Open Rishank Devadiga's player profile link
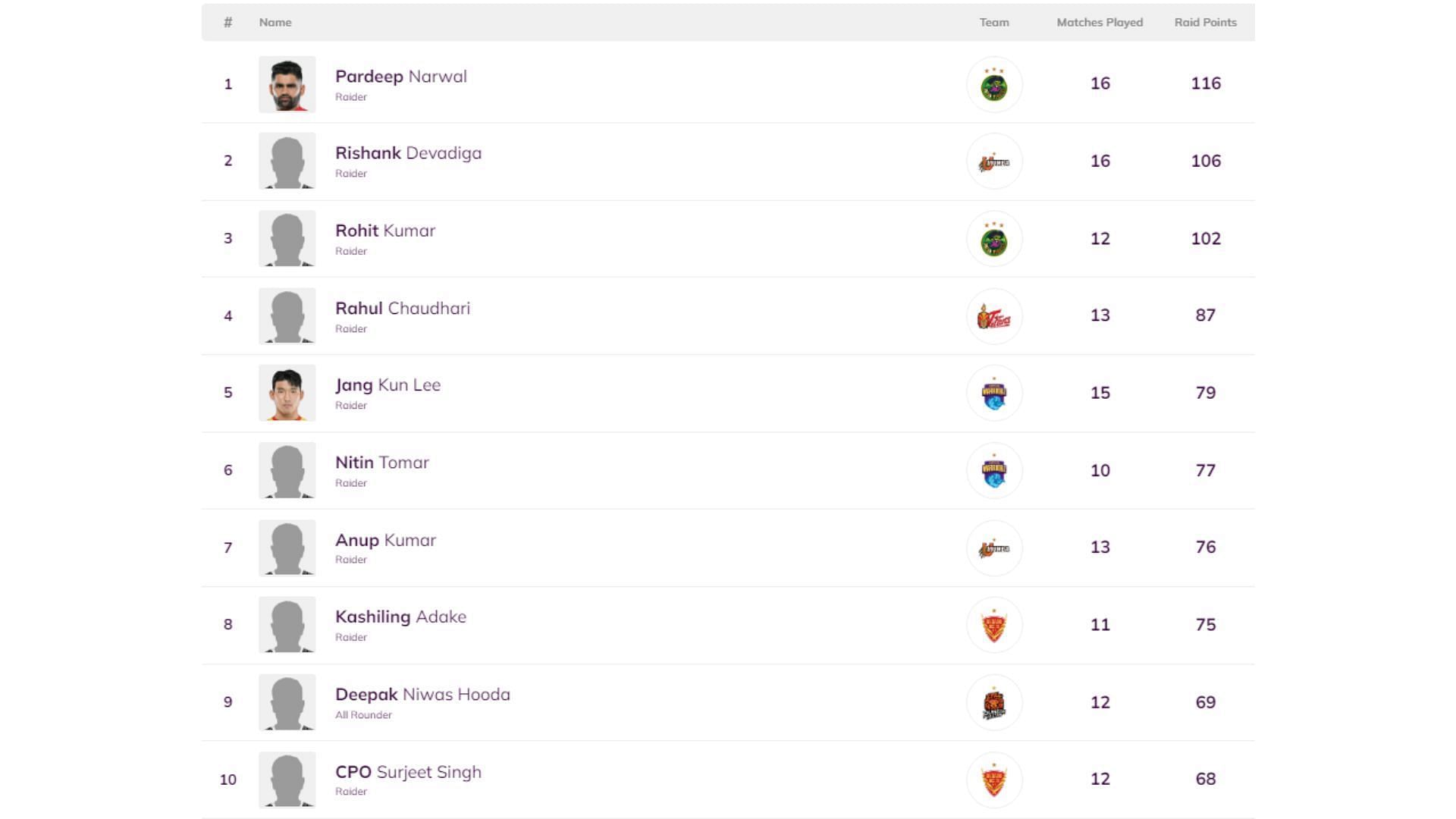This screenshot has width=1456, height=819. (x=408, y=153)
